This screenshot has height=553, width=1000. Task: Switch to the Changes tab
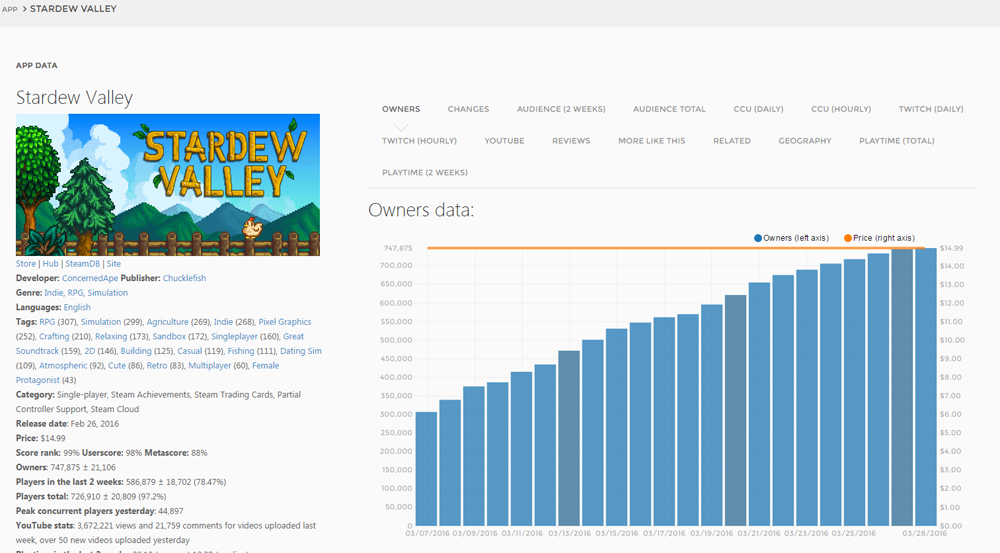pyautogui.click(x=468, y=109)
